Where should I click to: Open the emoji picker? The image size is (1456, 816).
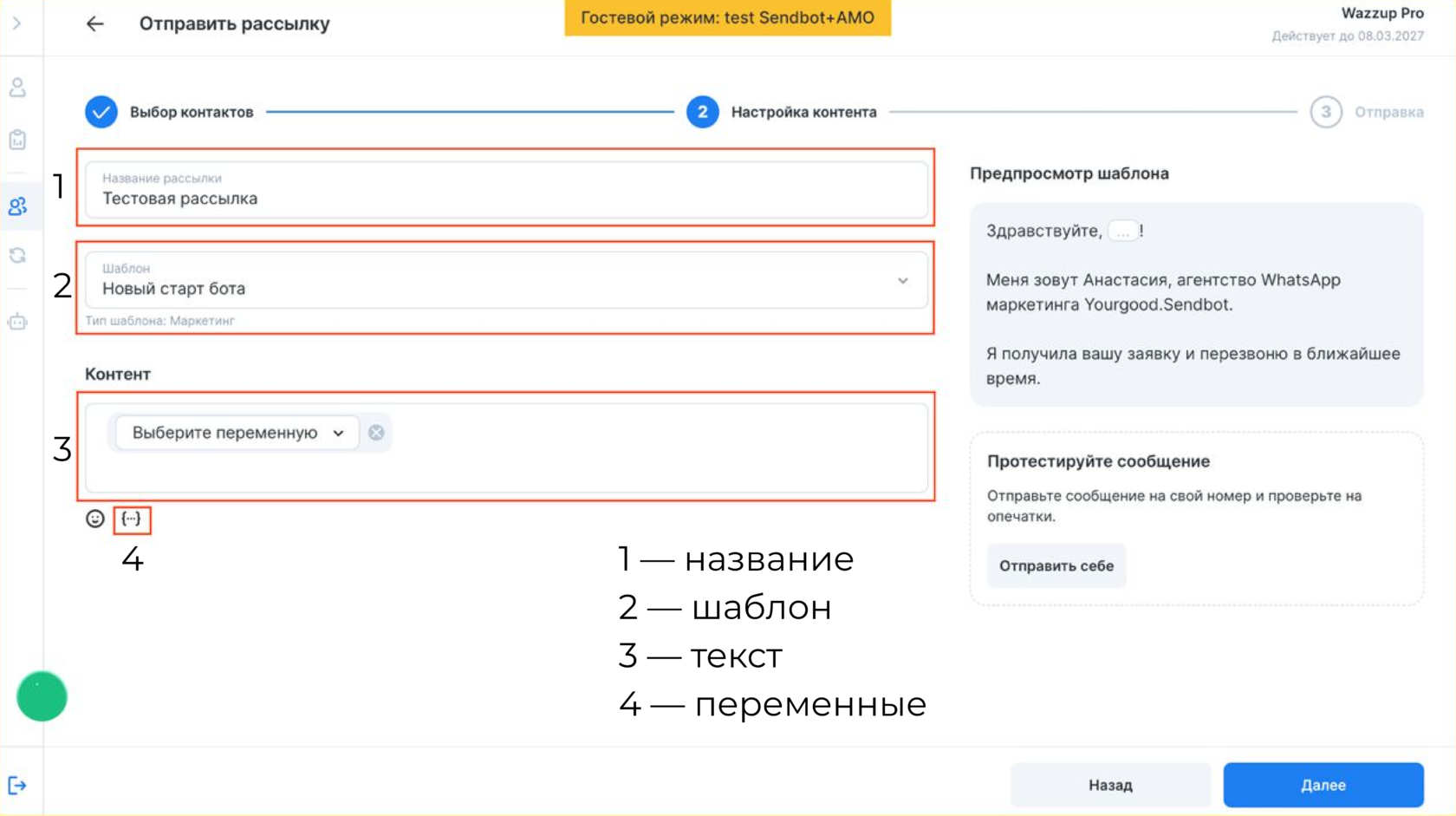click(x=95, y=519)
